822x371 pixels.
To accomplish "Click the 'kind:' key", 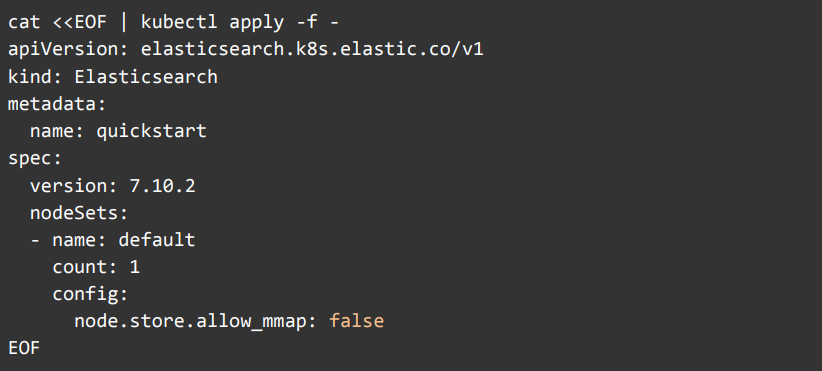I will coord(36,77).
